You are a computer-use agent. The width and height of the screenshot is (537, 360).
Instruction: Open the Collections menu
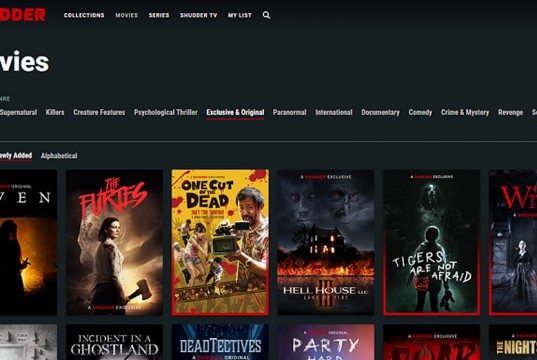coord(84,15)
